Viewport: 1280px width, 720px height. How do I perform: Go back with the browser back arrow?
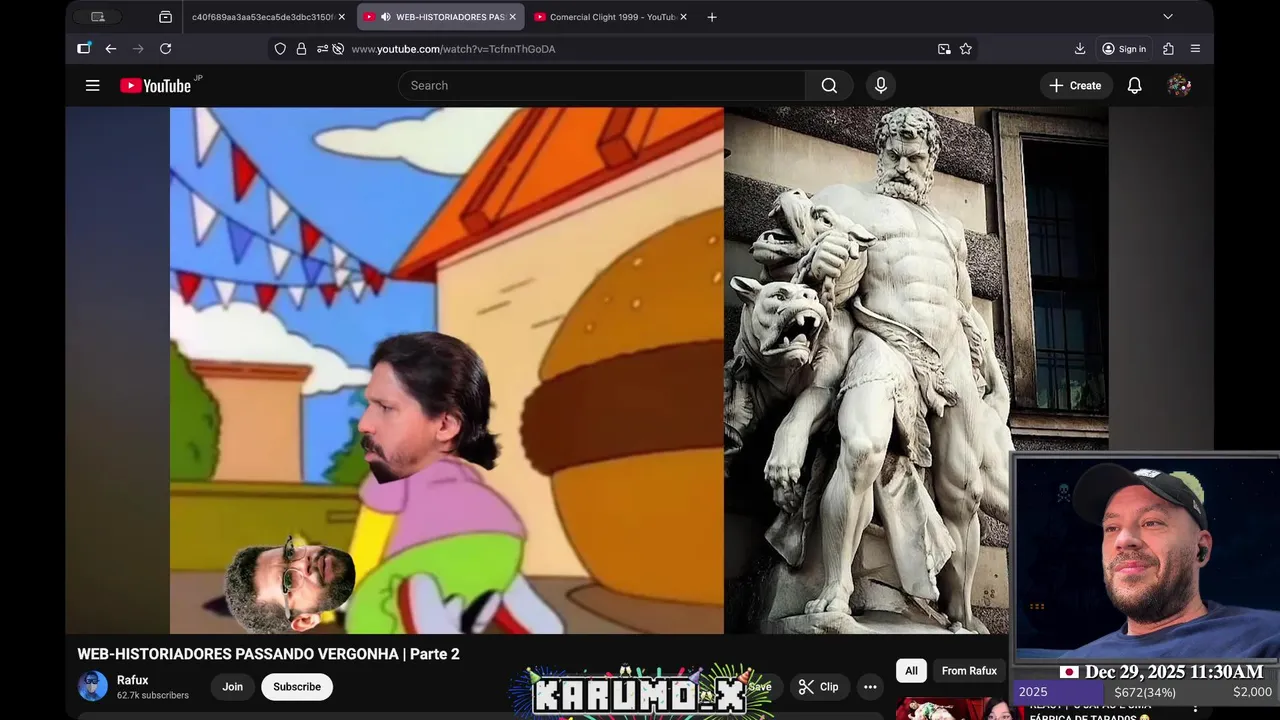pos(111,48)
